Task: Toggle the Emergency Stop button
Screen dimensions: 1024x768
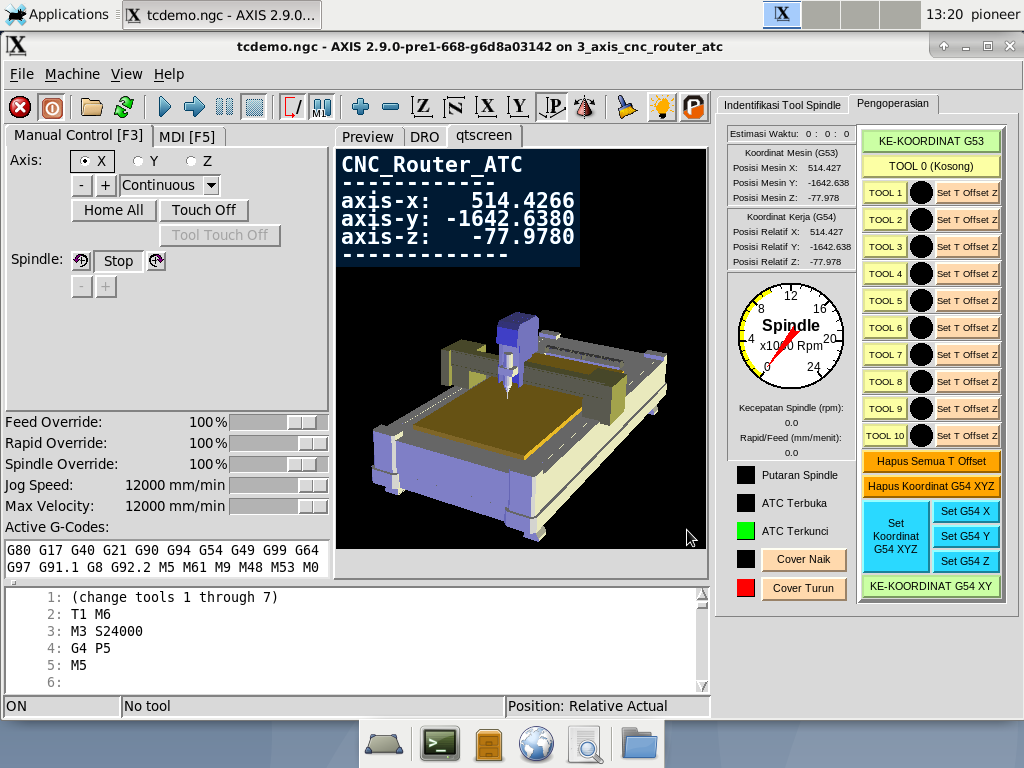Action: (20, 107)
